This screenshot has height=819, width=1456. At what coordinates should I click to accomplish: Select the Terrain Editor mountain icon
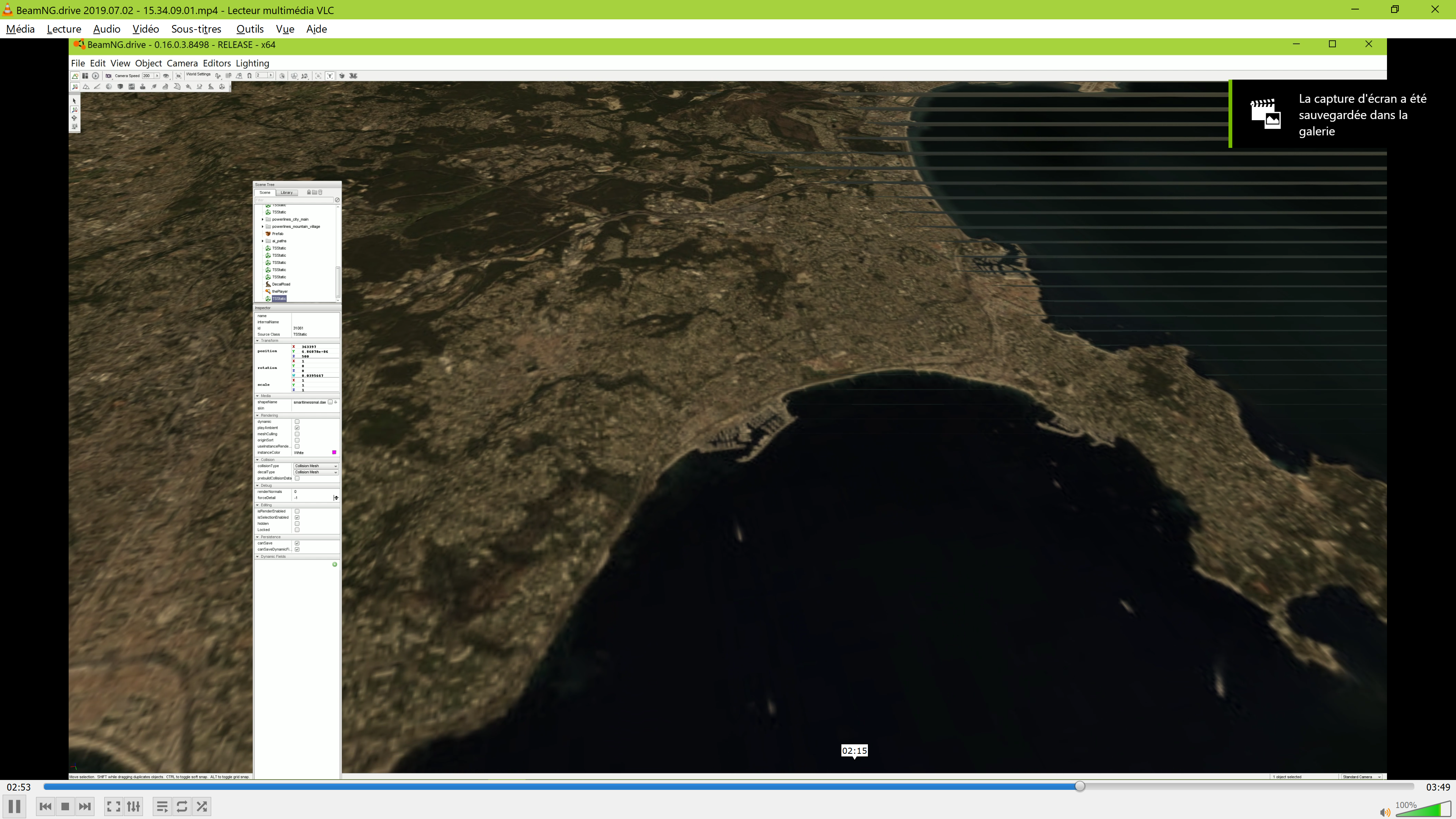(x=86, y=87)
